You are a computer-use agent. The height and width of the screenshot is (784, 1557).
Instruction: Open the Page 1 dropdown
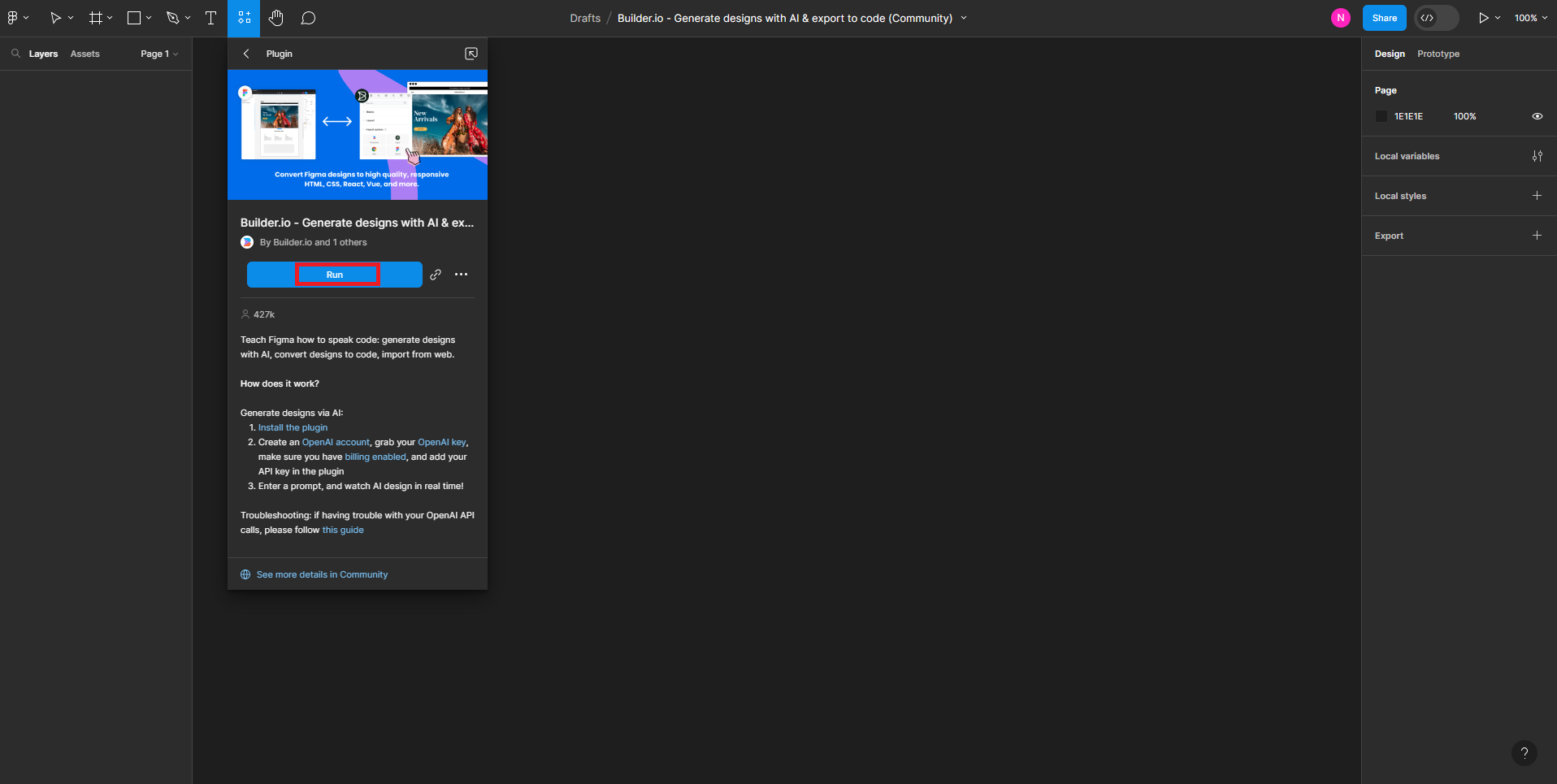[x=159, y=54]
